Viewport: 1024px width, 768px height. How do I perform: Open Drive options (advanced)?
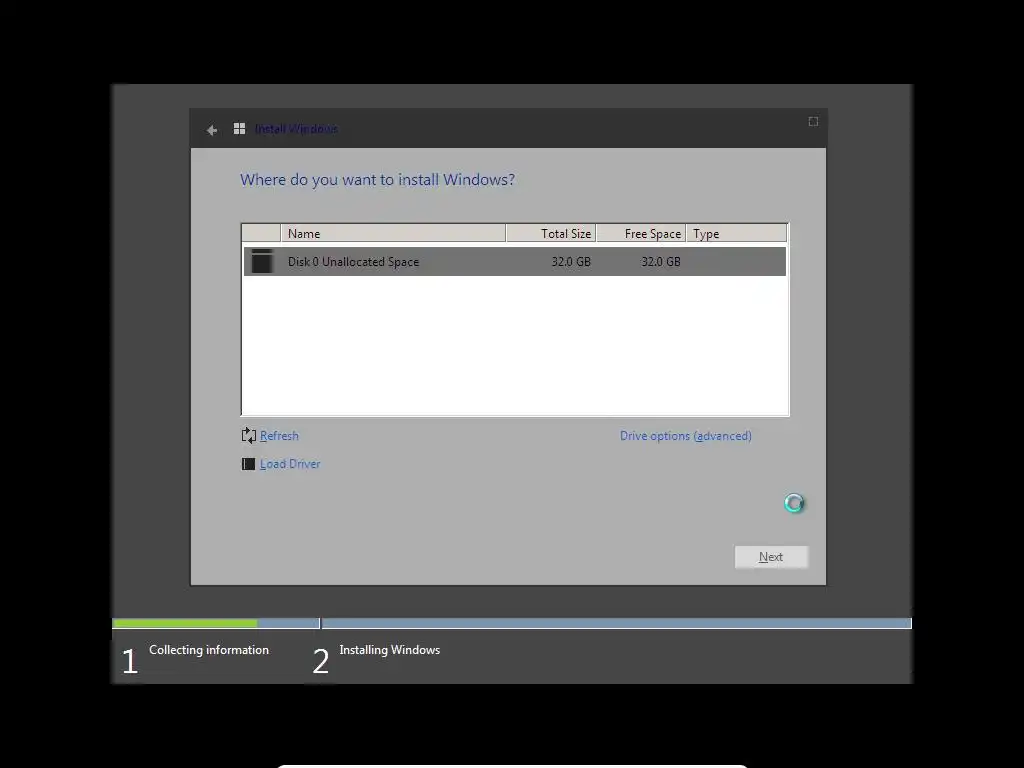click(686, 436)
